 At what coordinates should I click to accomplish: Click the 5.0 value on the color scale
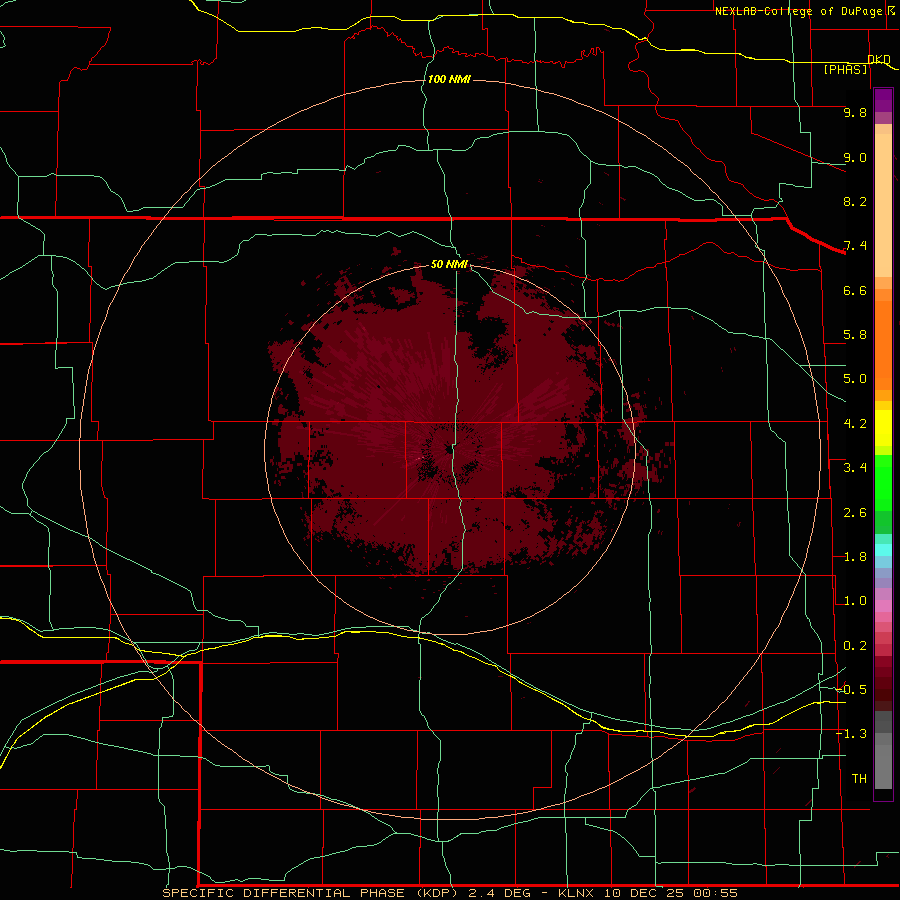[x=855, y=379]
